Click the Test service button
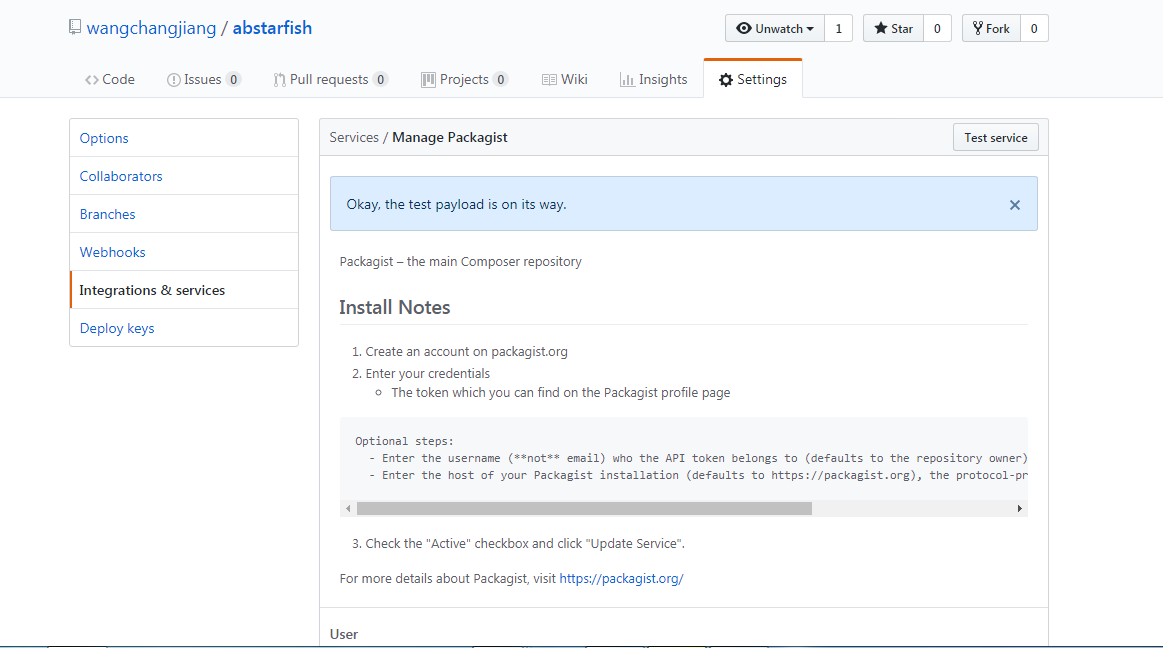1163x648 pixels. [x=995, y=137]
